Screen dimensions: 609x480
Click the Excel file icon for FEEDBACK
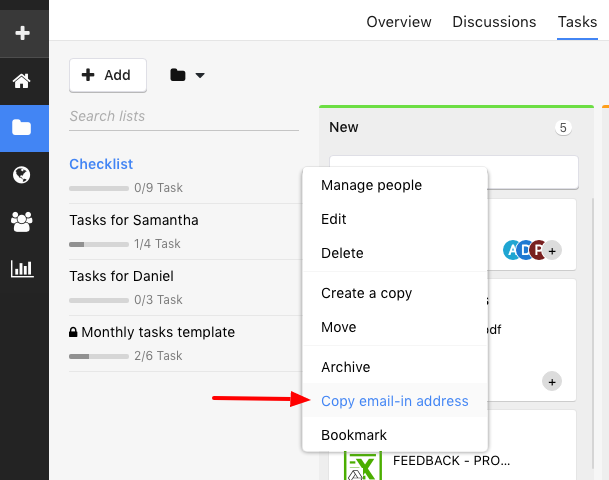click(363, 465)
